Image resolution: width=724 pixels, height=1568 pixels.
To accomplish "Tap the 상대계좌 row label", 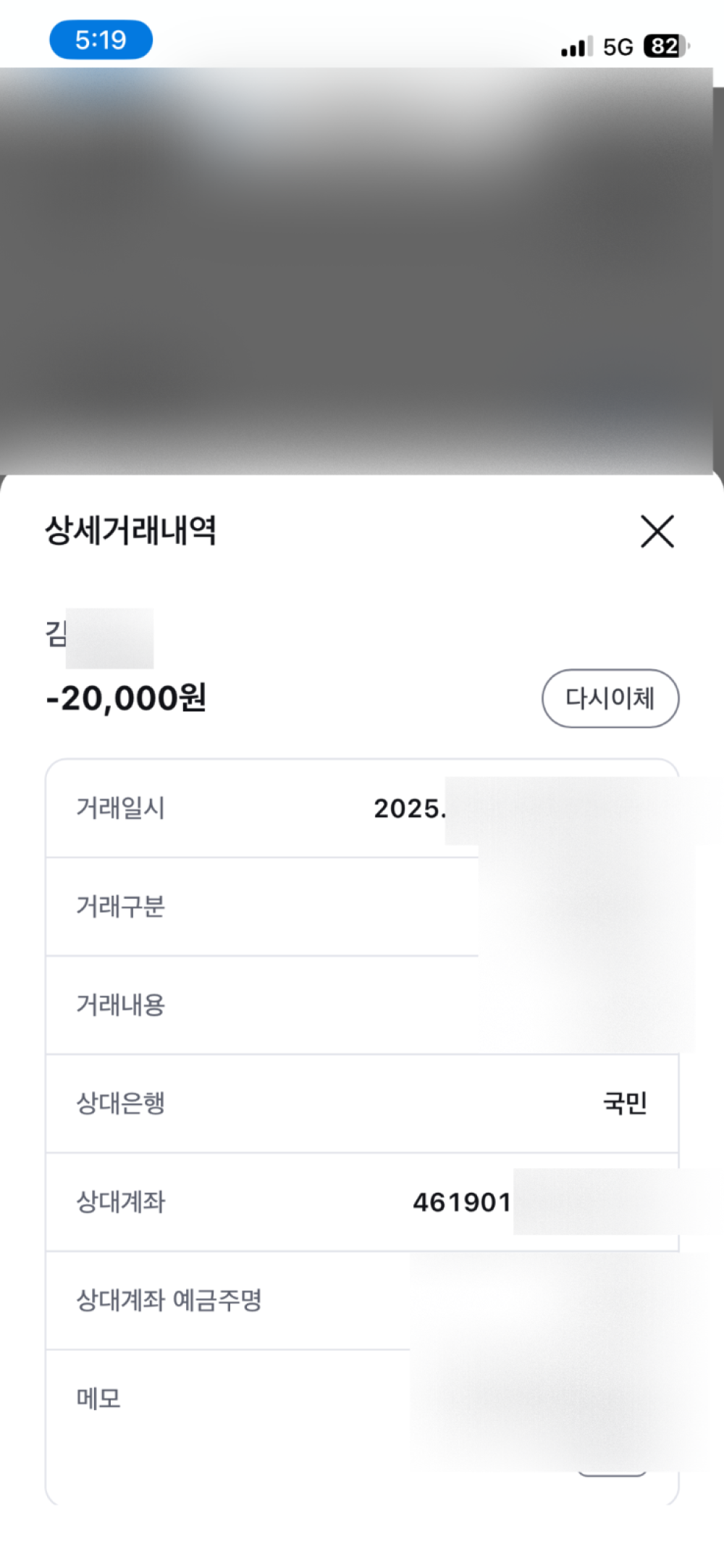I will click(x=121, y=1202).
